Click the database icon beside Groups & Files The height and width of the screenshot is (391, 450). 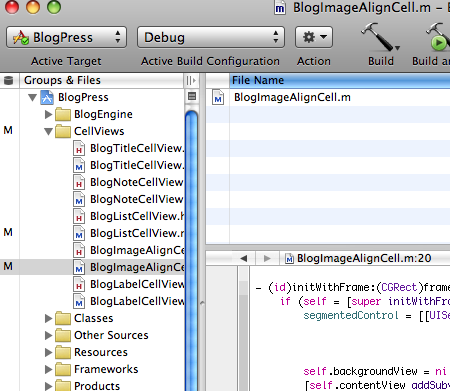click(x=9, y=80)
